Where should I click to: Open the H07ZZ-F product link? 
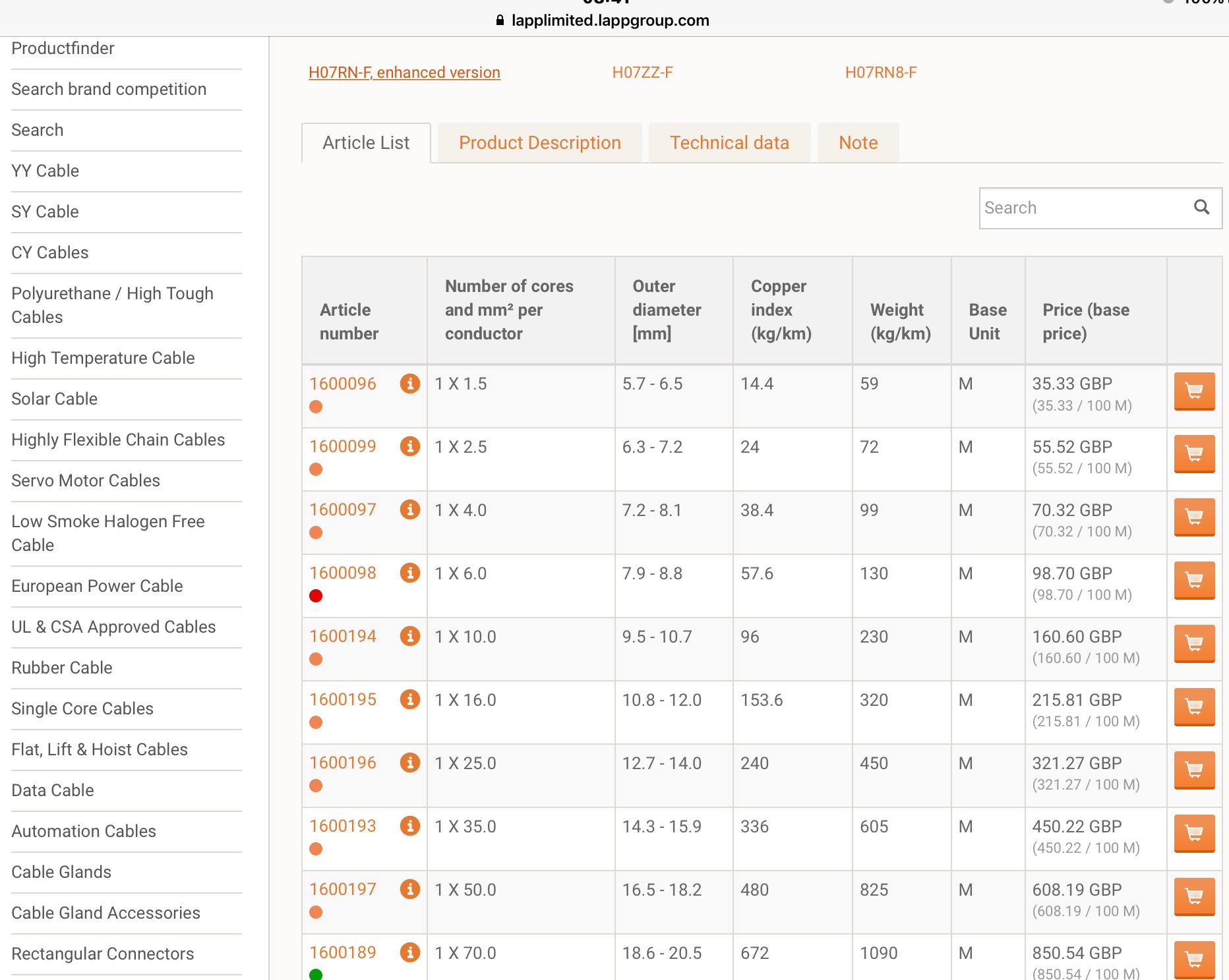point(642,72)
